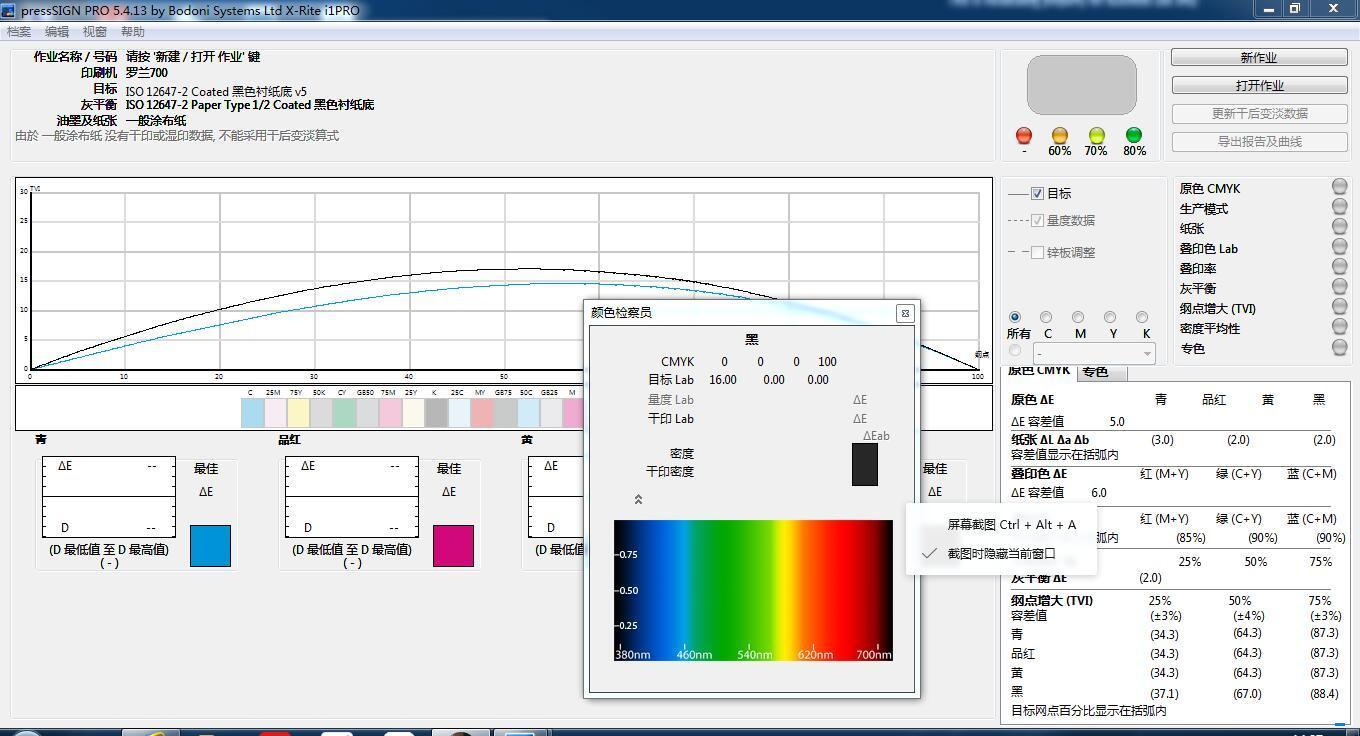The image size is (1360, 736).
Task: Select the Y channel radio button
Action: pyautogui.click(x=1110, y=317)
